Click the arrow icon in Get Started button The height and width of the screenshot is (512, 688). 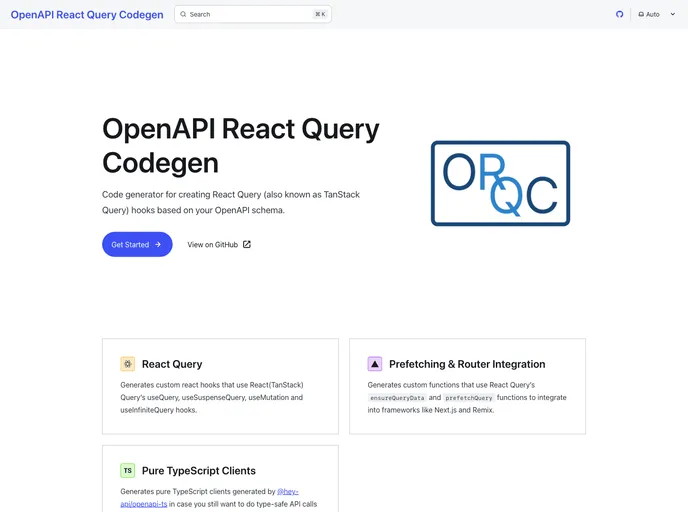158,244
